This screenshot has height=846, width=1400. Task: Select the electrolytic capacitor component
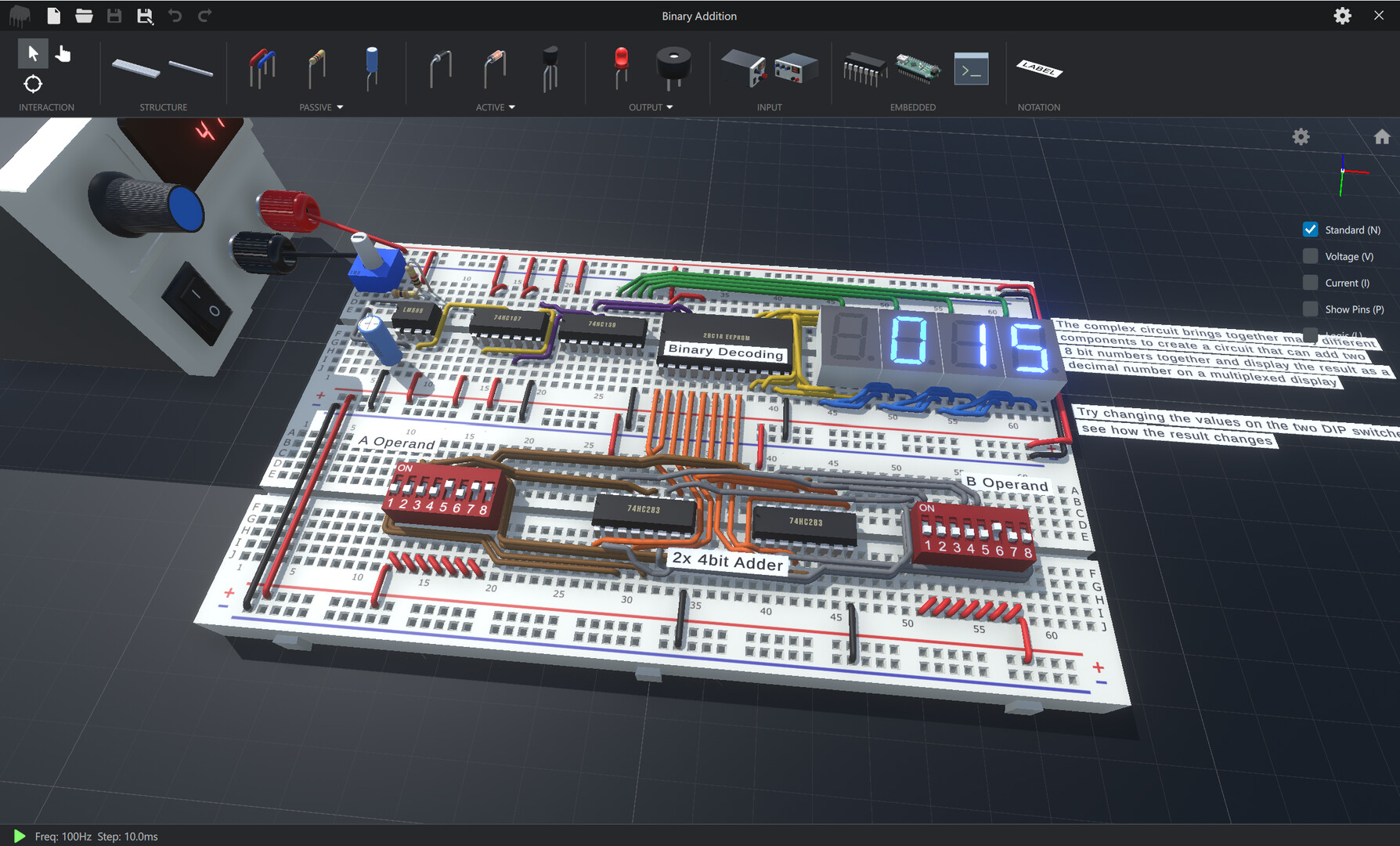370,69
